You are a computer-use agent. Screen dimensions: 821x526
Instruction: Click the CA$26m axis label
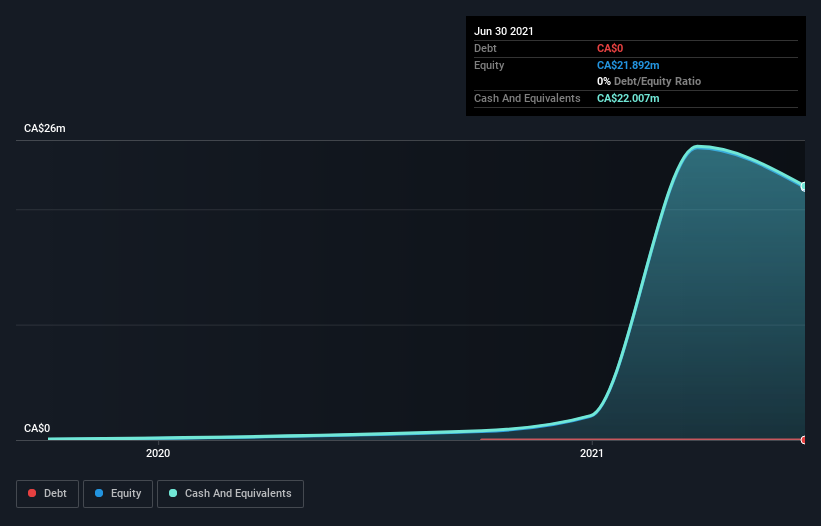[x=45, y=128]
